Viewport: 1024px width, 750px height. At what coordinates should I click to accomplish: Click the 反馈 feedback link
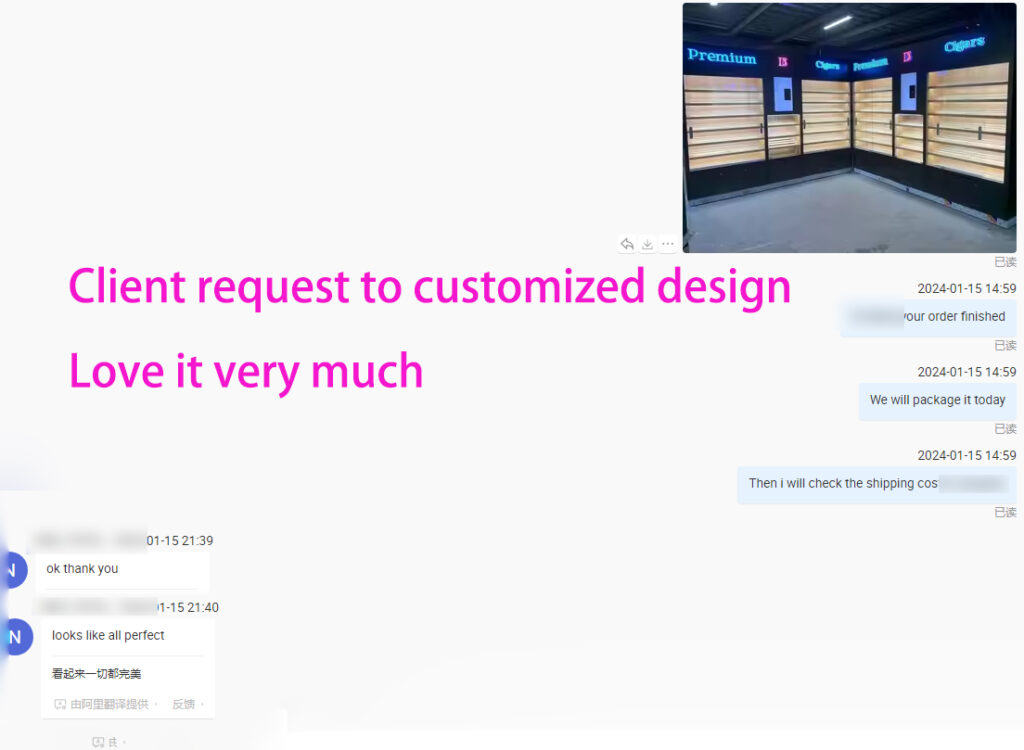tap(183, 704)
